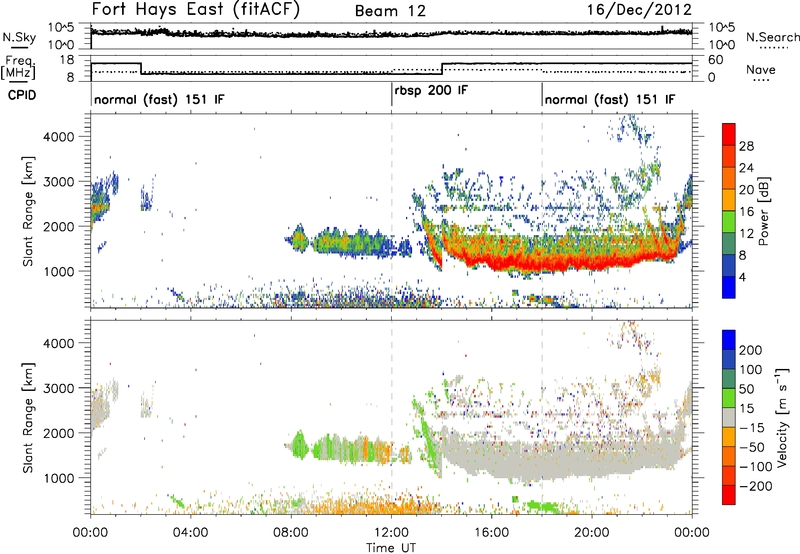Click the '16:00' time axis tick label

coord(492,533)
